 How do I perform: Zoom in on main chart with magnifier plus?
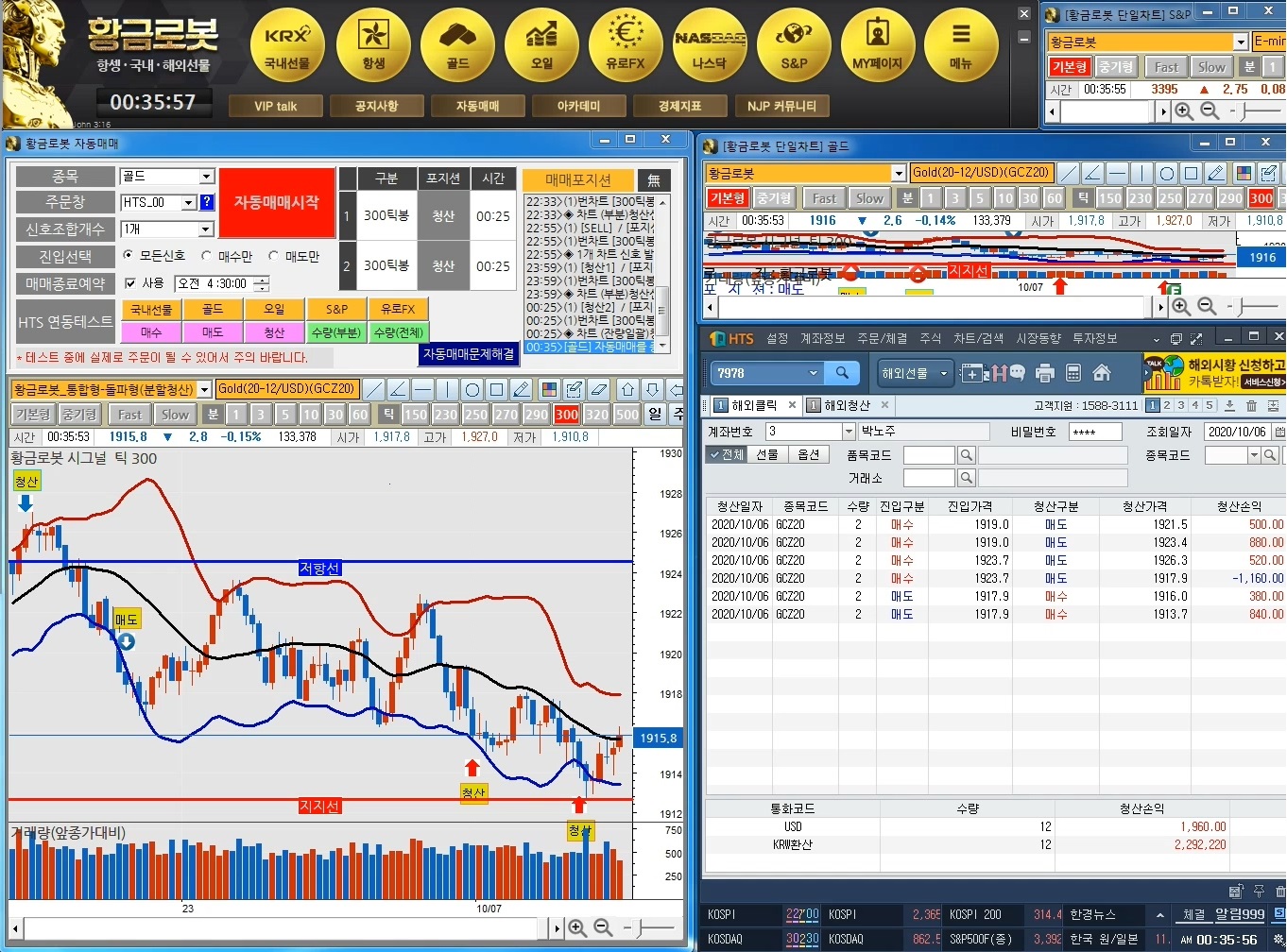coord(577,928)
